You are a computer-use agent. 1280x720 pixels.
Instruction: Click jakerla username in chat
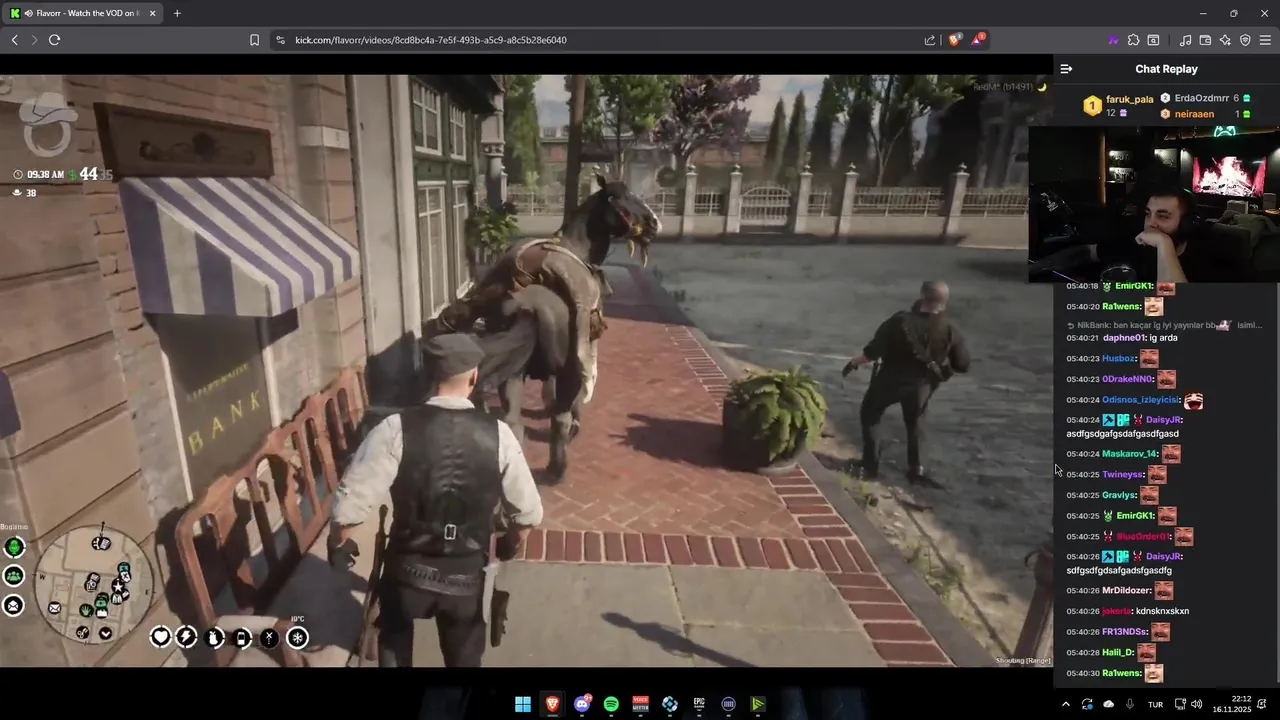pos(1117,611)
